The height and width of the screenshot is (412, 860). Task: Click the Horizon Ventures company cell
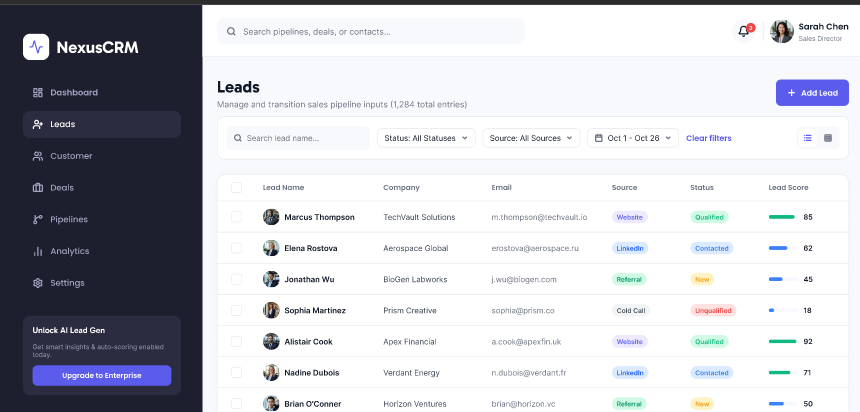tap(415, 404)
